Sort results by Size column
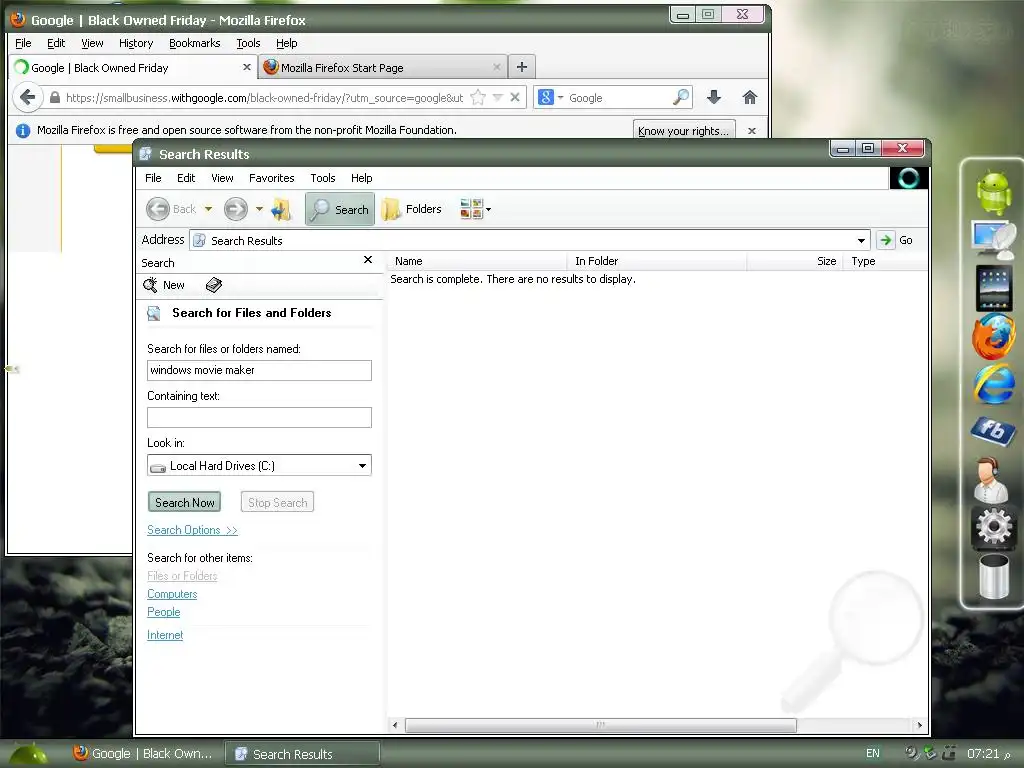The image size is (1024, 768). coord(795,261)
